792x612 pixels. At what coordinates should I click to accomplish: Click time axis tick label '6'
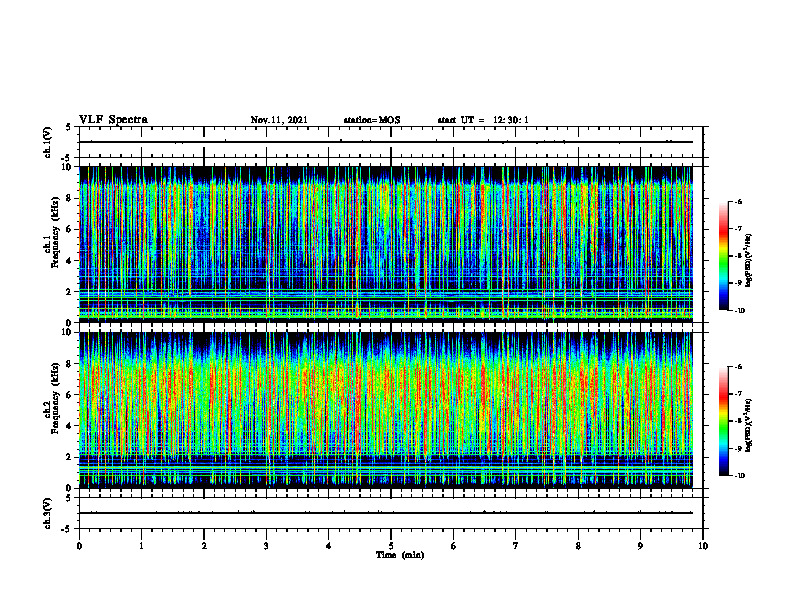[x=454, y=546]
